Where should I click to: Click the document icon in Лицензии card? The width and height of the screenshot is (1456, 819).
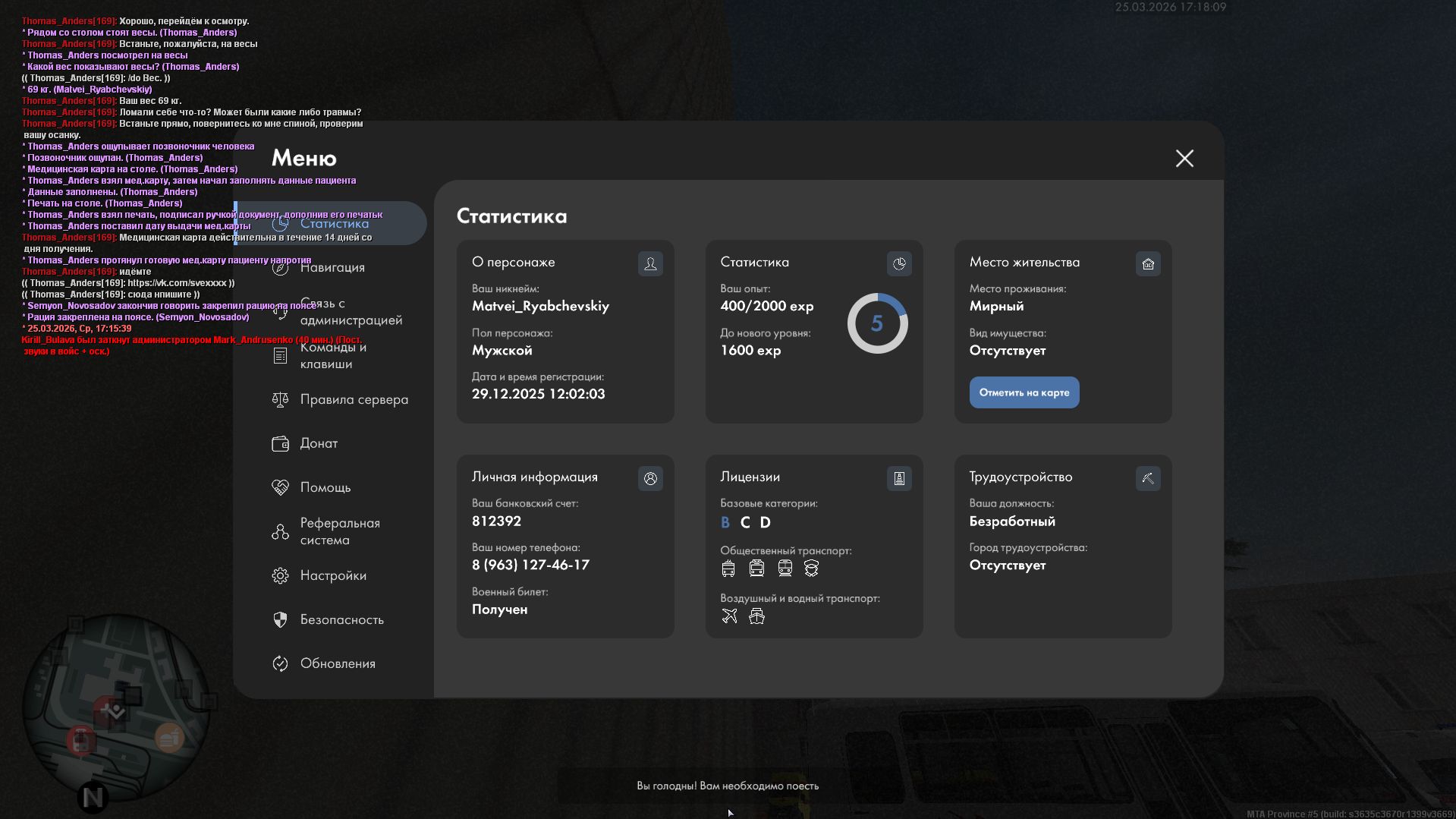click(899, 478)
